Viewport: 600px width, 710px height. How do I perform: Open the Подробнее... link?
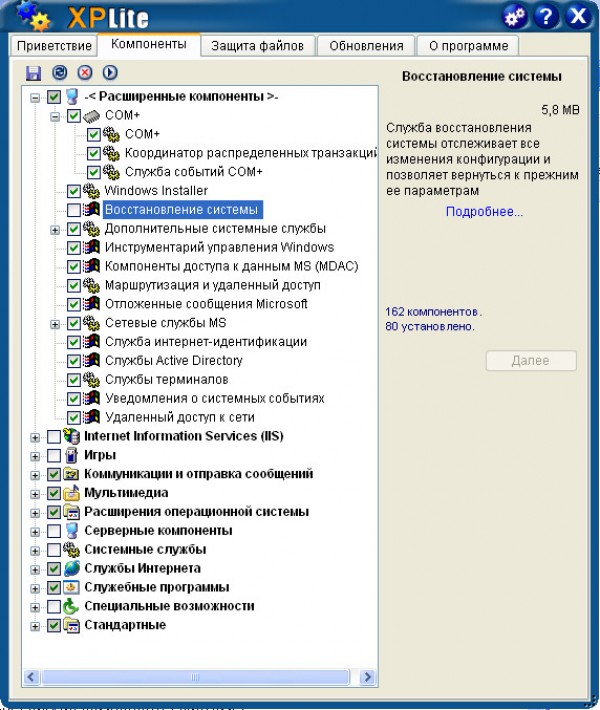coord(484,211)
